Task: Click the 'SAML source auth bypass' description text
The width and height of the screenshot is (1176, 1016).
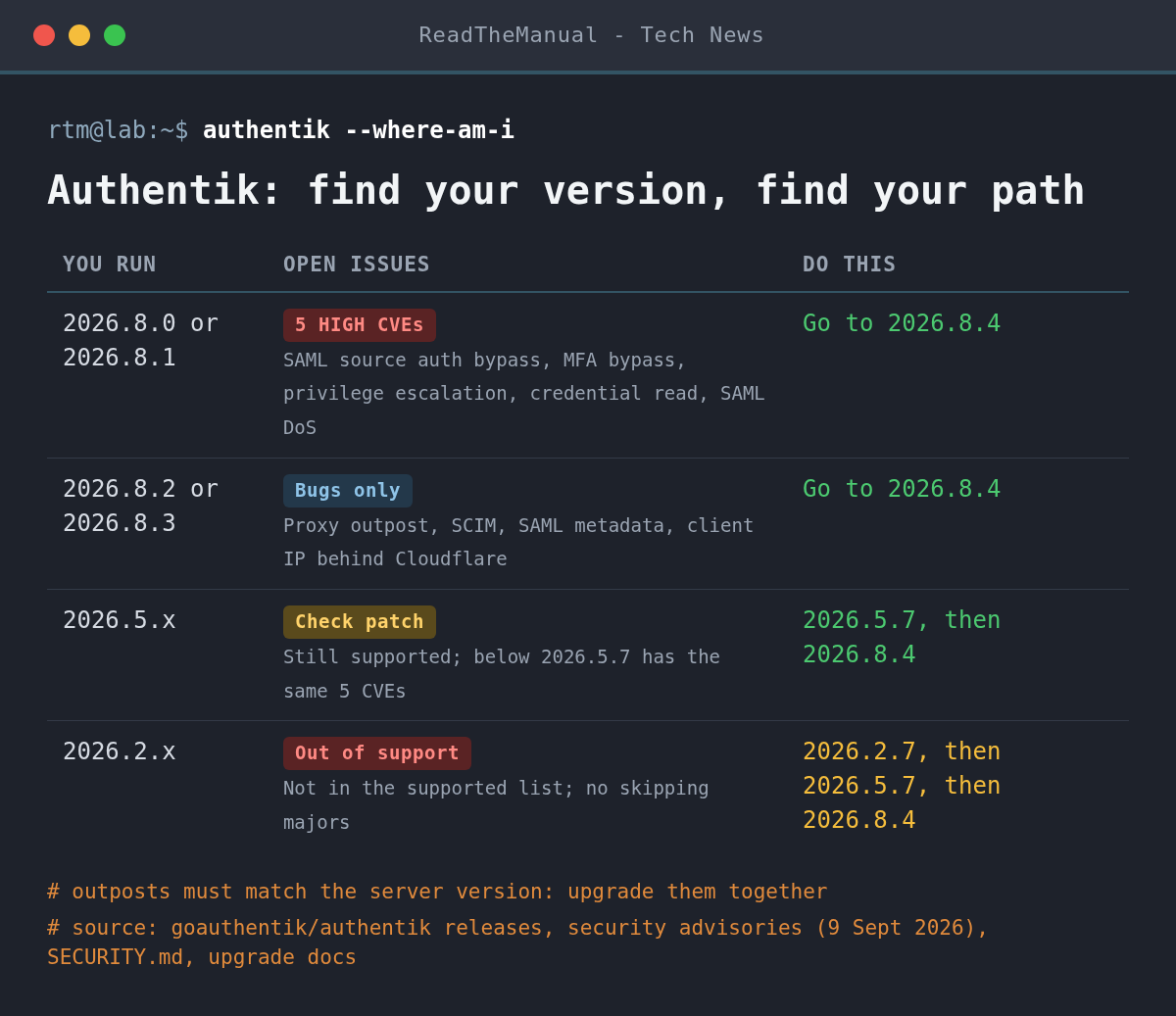Action: tap(524, 394)
